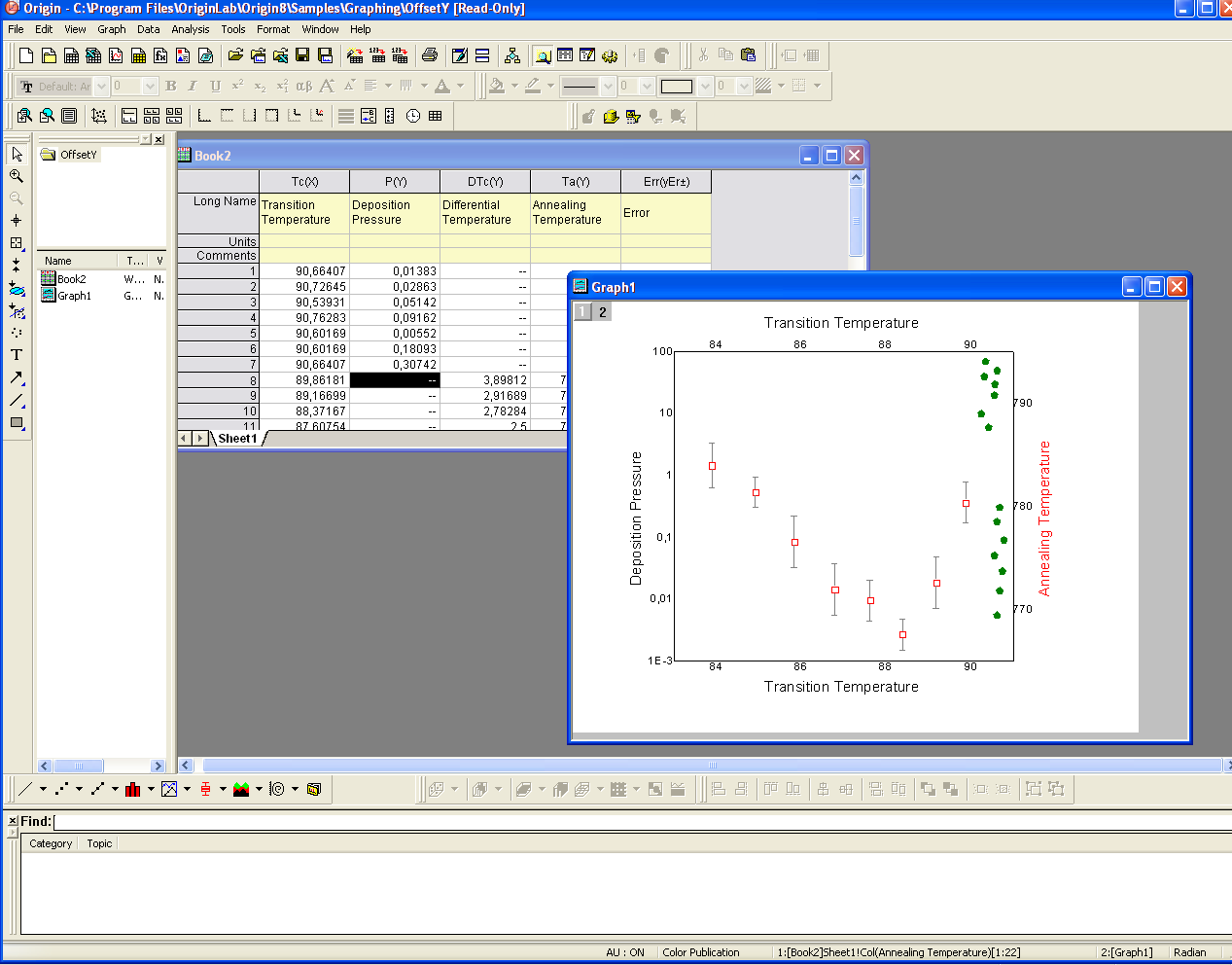
Task: Click the fill color swatch box
Action: (x=677, y=87)
